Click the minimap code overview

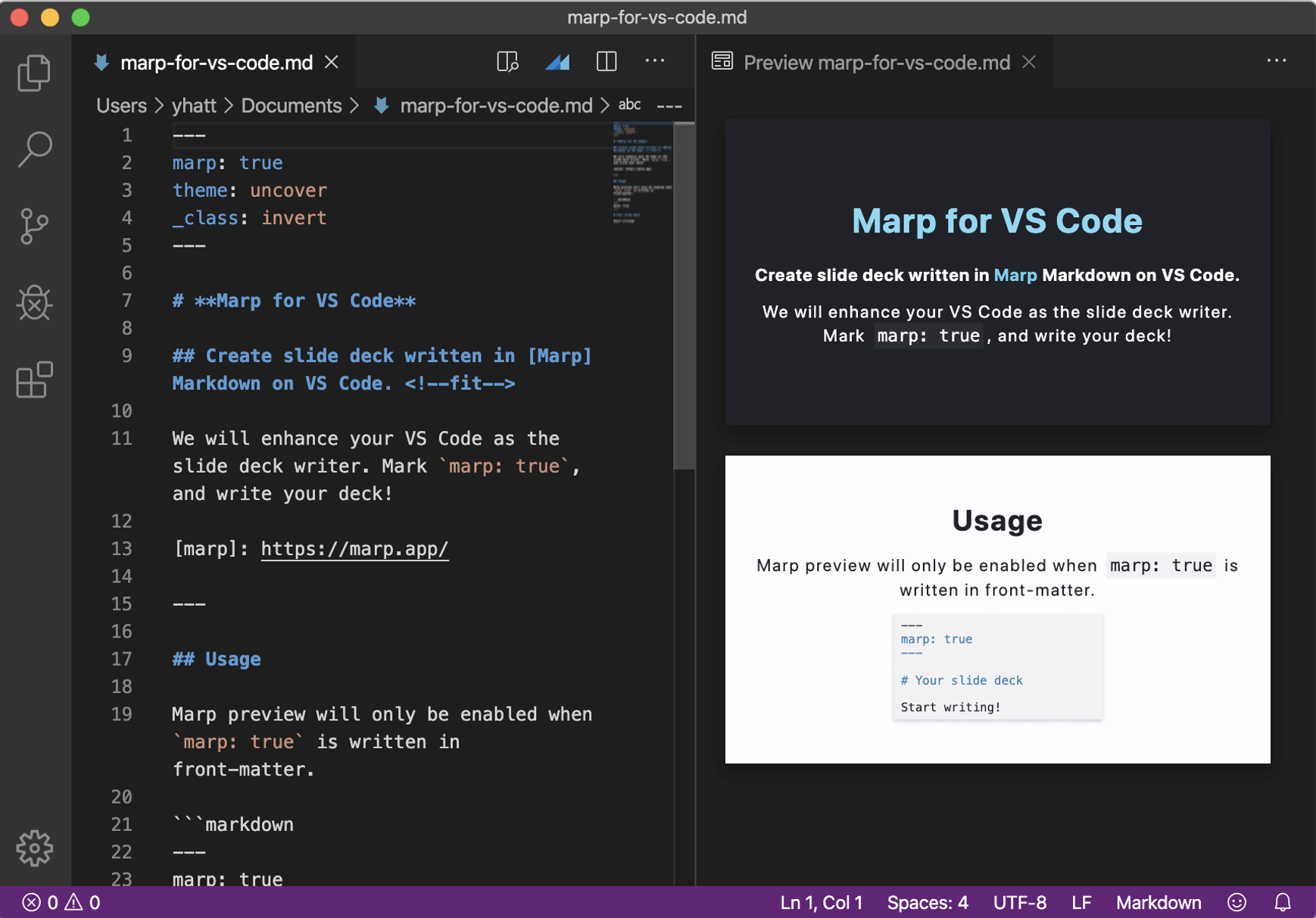click(x=642, y=174)
